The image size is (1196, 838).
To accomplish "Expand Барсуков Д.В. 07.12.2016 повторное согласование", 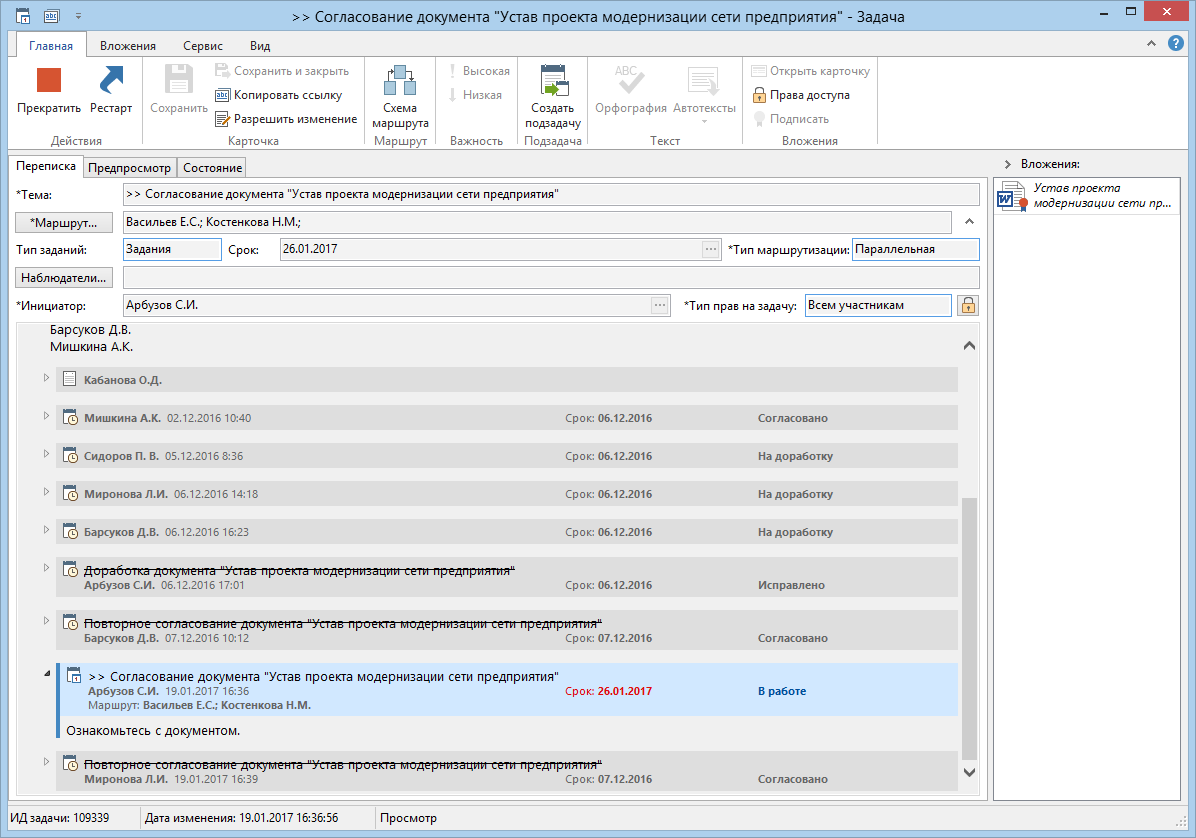I will tap(46, 621).
